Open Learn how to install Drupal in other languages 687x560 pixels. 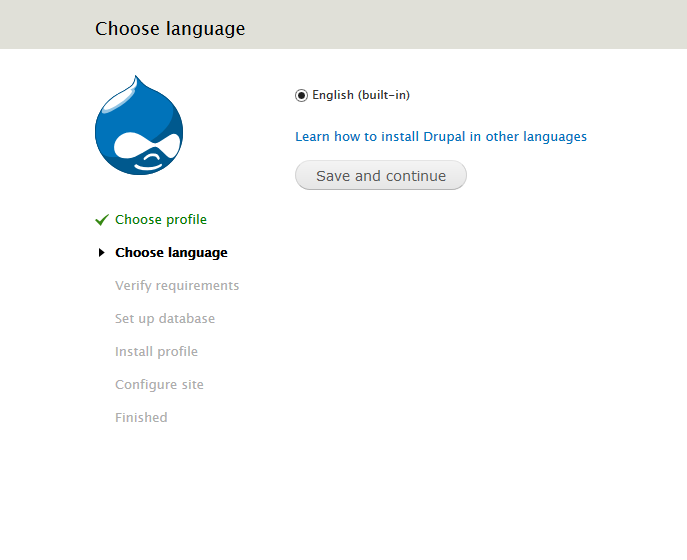pyautogui.click(x=441, y=137)
